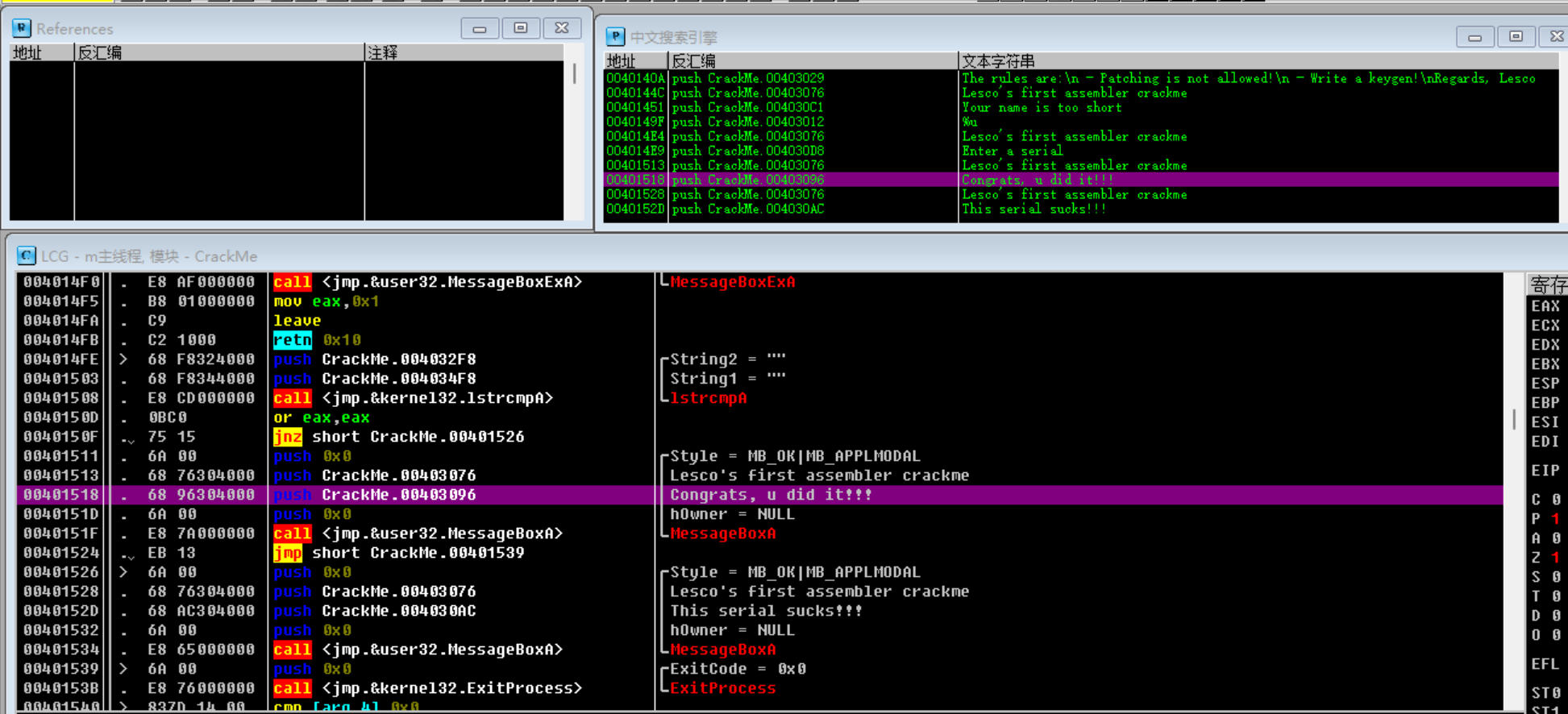Select 'This serial sucks!!!' search result row

[x=1080, y=209]
